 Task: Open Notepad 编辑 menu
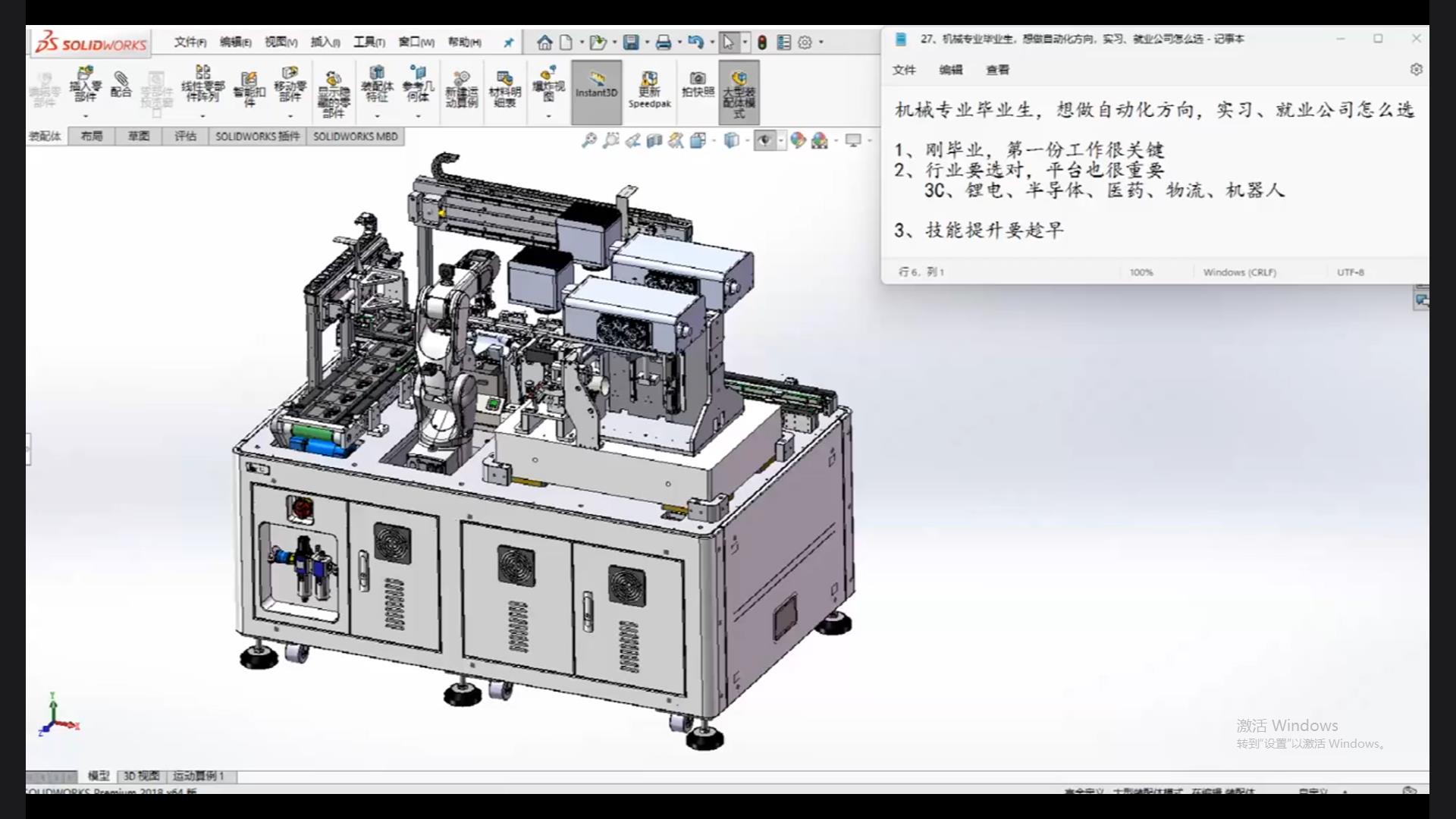click(x=950, y=70)
